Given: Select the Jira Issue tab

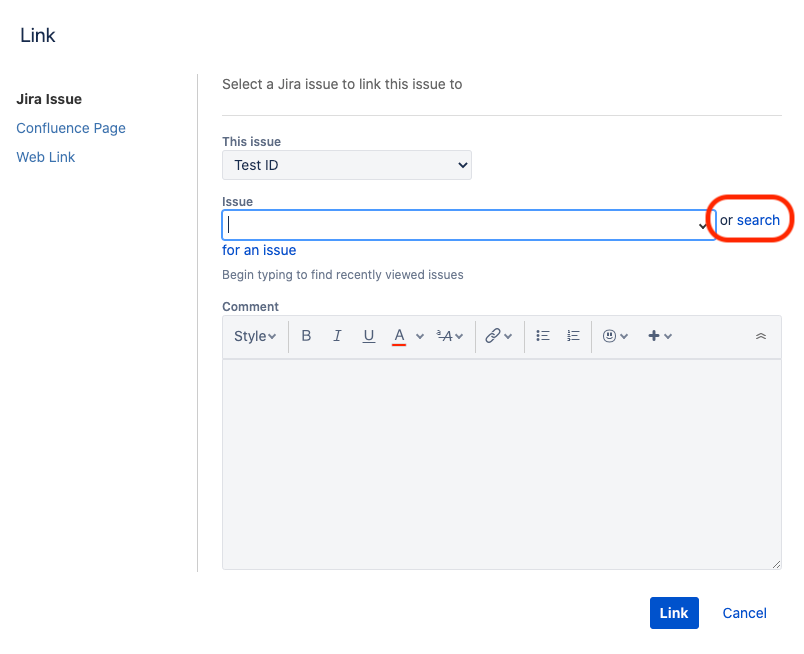Looking at the screenshot, I should pyautogui.click(x=49, y=99).
